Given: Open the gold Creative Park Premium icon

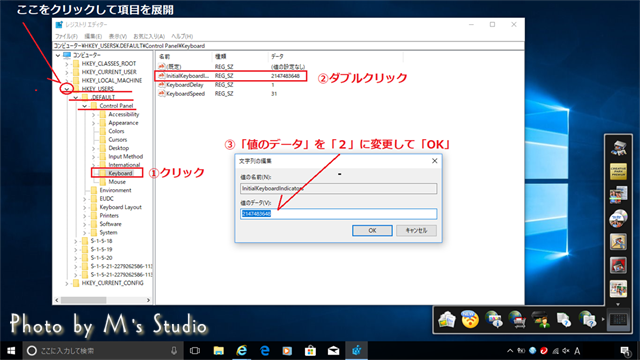Looking at the screenshot, I should (x=618, y=172).
